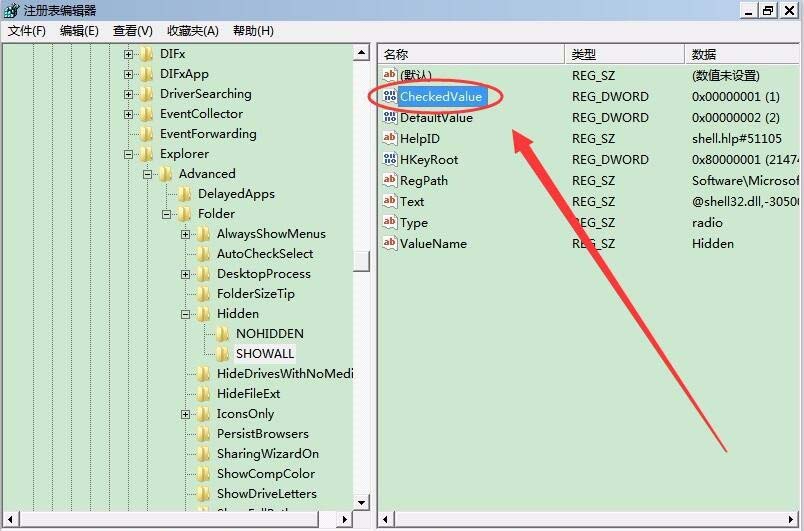804x531 pixels.
Task: Click the (默认) string value icon
Action: tap(390, 75)
